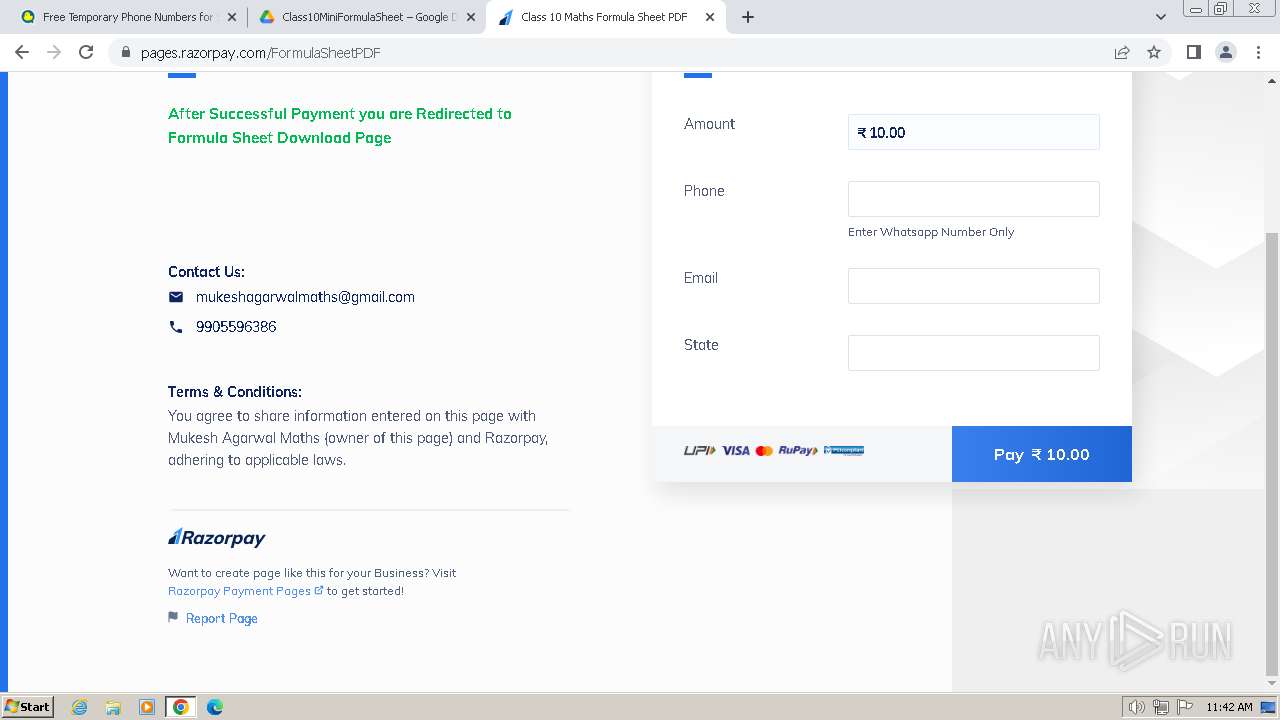Click the UPI payment logo
Viewport: 1280px width, 720px height.
(699, 451)
